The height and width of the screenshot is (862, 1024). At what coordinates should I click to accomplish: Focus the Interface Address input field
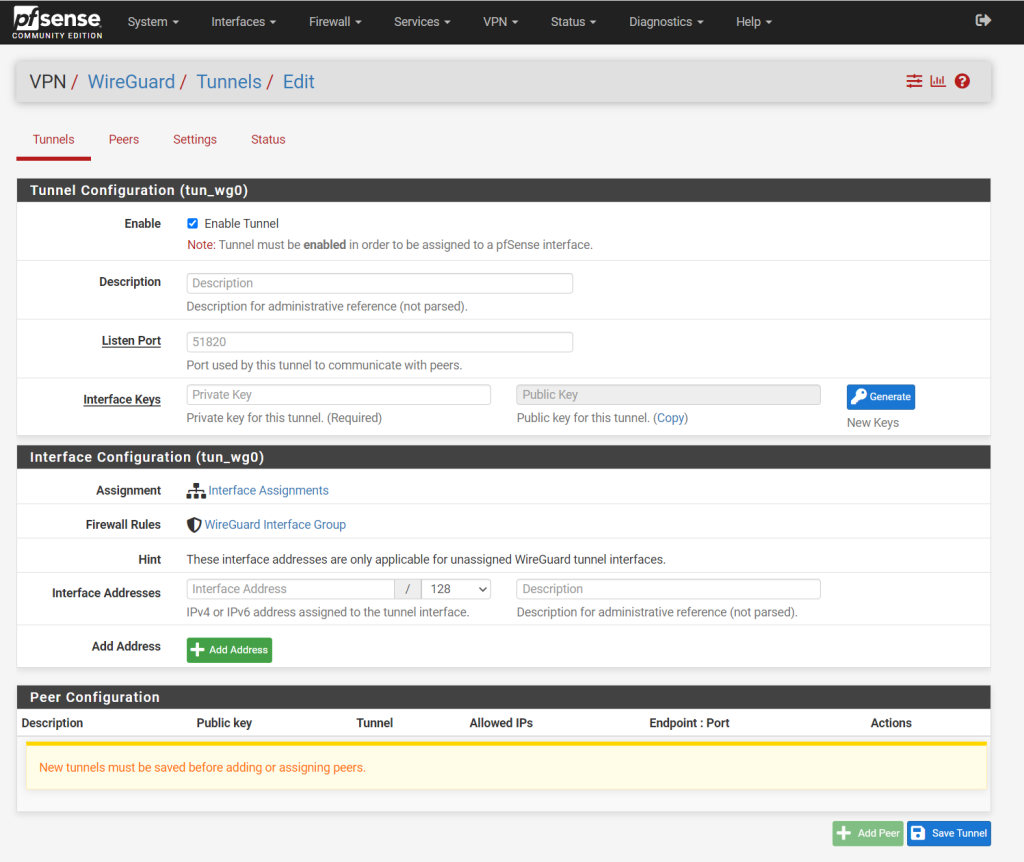coord(291,589)
